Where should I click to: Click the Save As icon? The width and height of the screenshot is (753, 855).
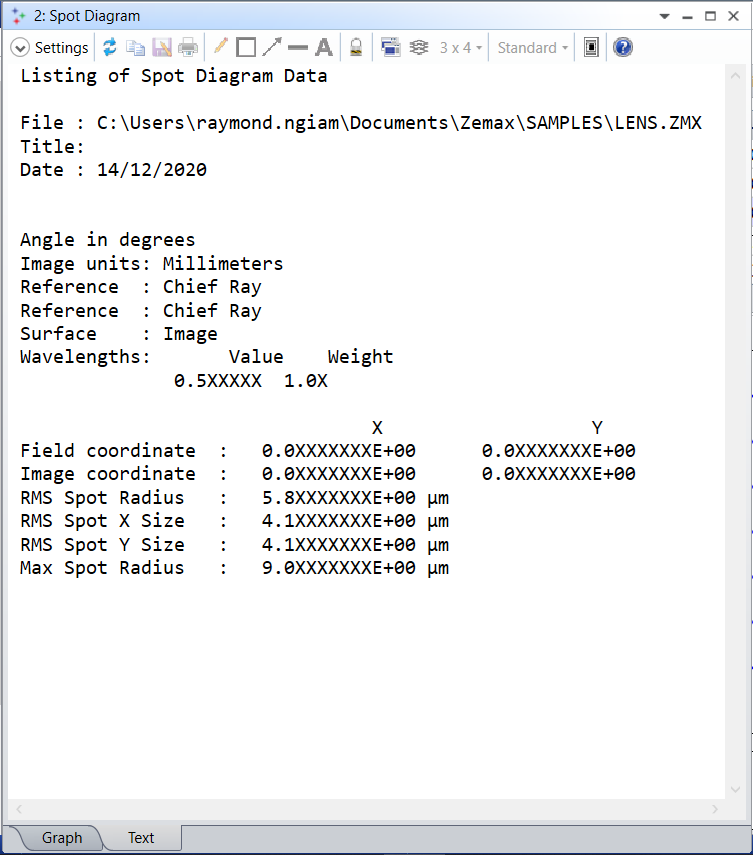[x=161, y=48]
